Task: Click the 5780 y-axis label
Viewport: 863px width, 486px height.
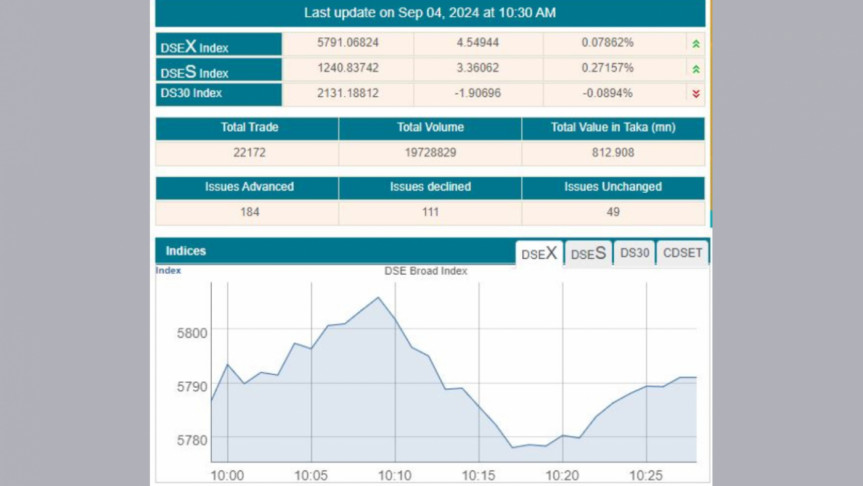Action: coord(192,440)
